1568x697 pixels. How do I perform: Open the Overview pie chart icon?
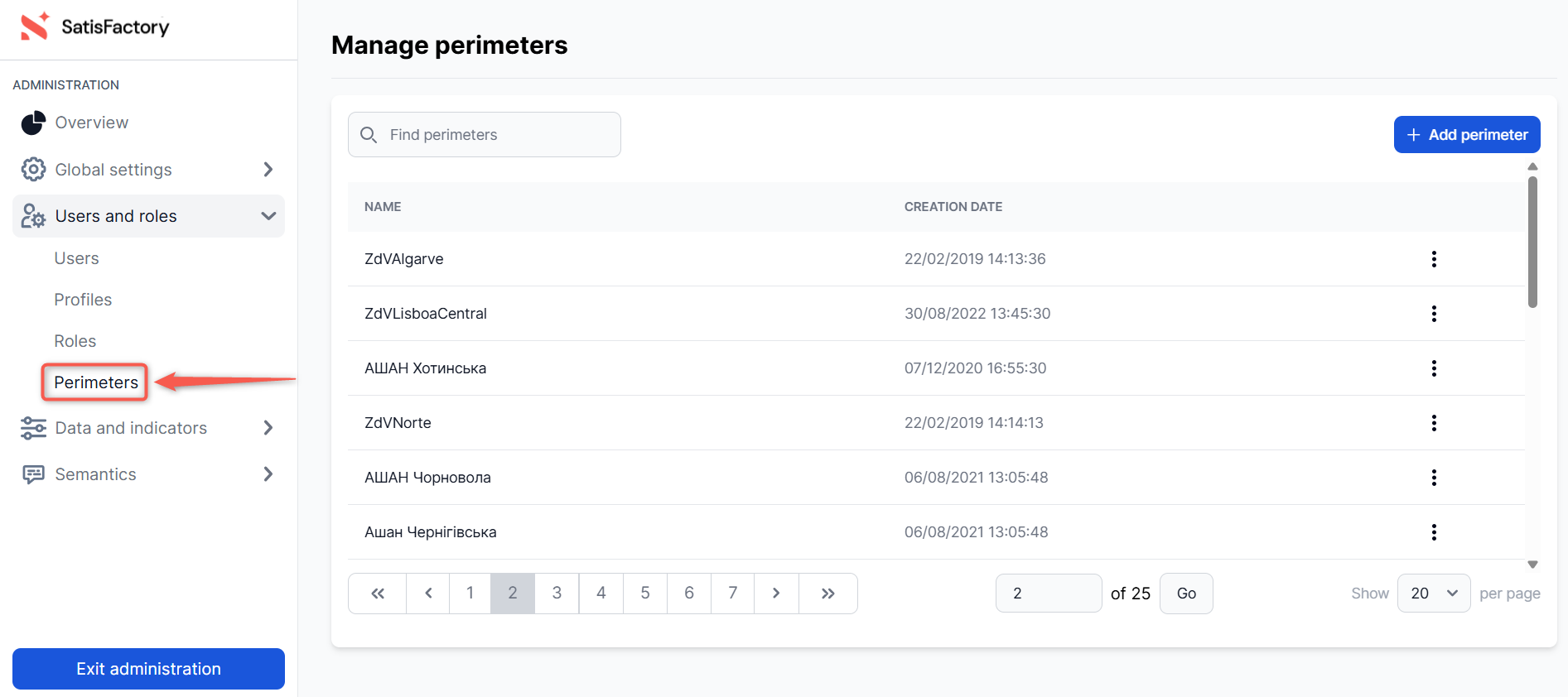click(33, 123)
